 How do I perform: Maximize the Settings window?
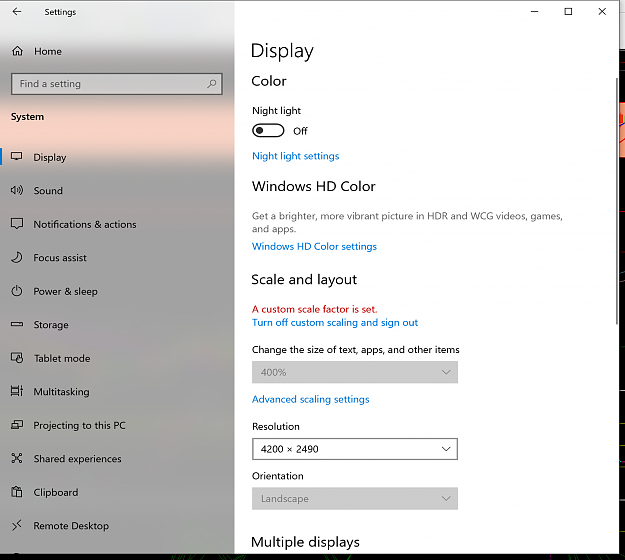click(x=568, y=12)
